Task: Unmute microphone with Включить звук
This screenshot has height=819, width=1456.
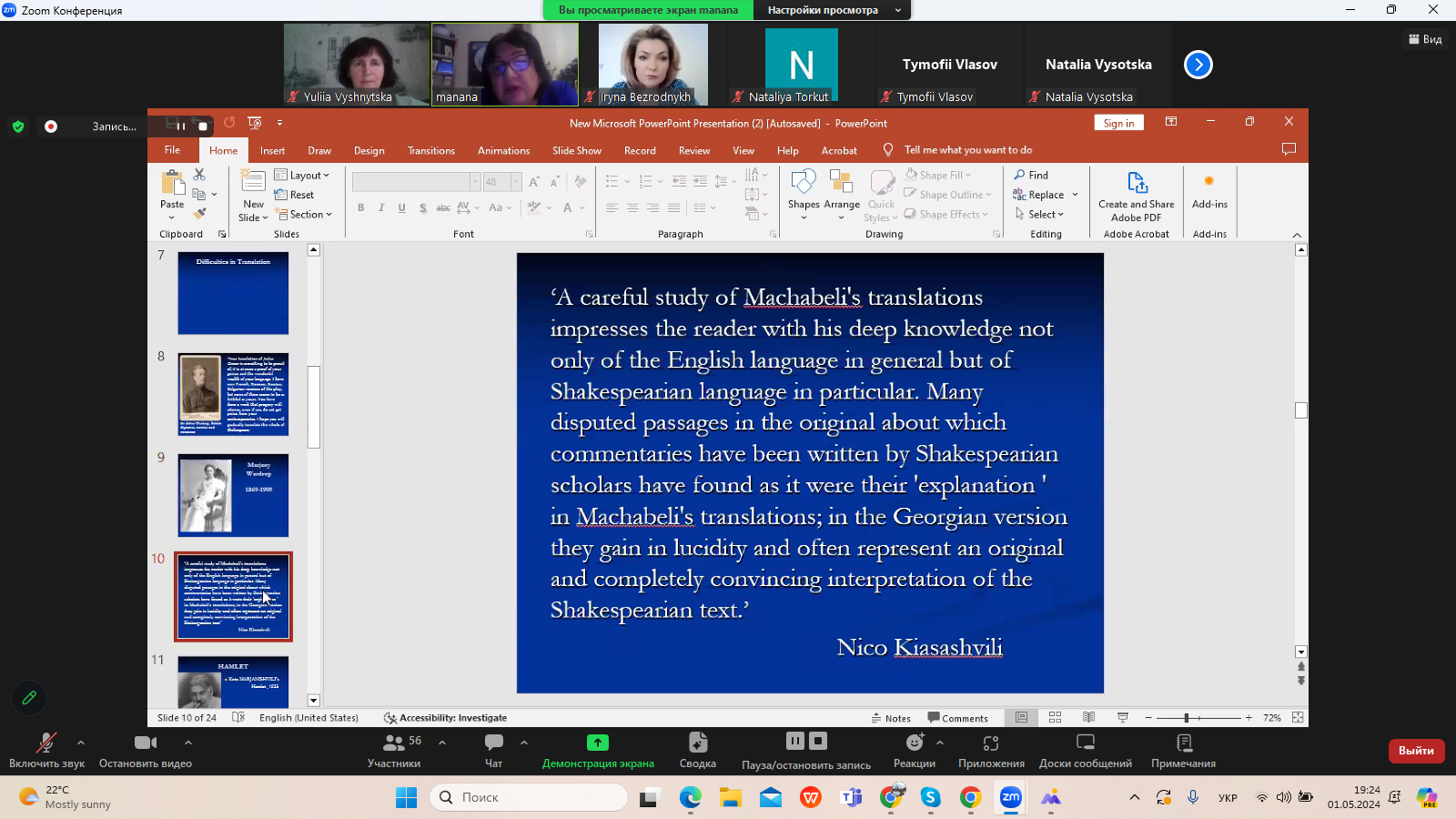Action: (45, 750)
